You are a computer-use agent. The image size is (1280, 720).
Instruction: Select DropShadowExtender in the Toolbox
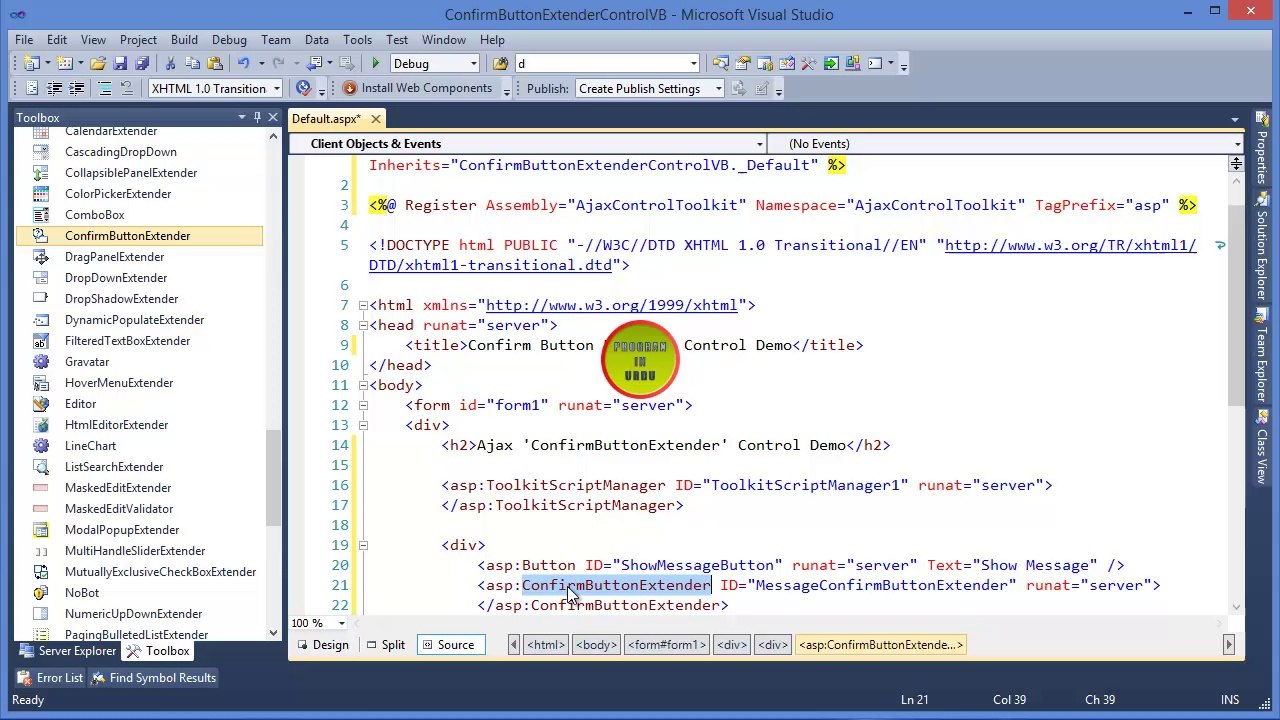pyautogui.click(x=121, y=299)
